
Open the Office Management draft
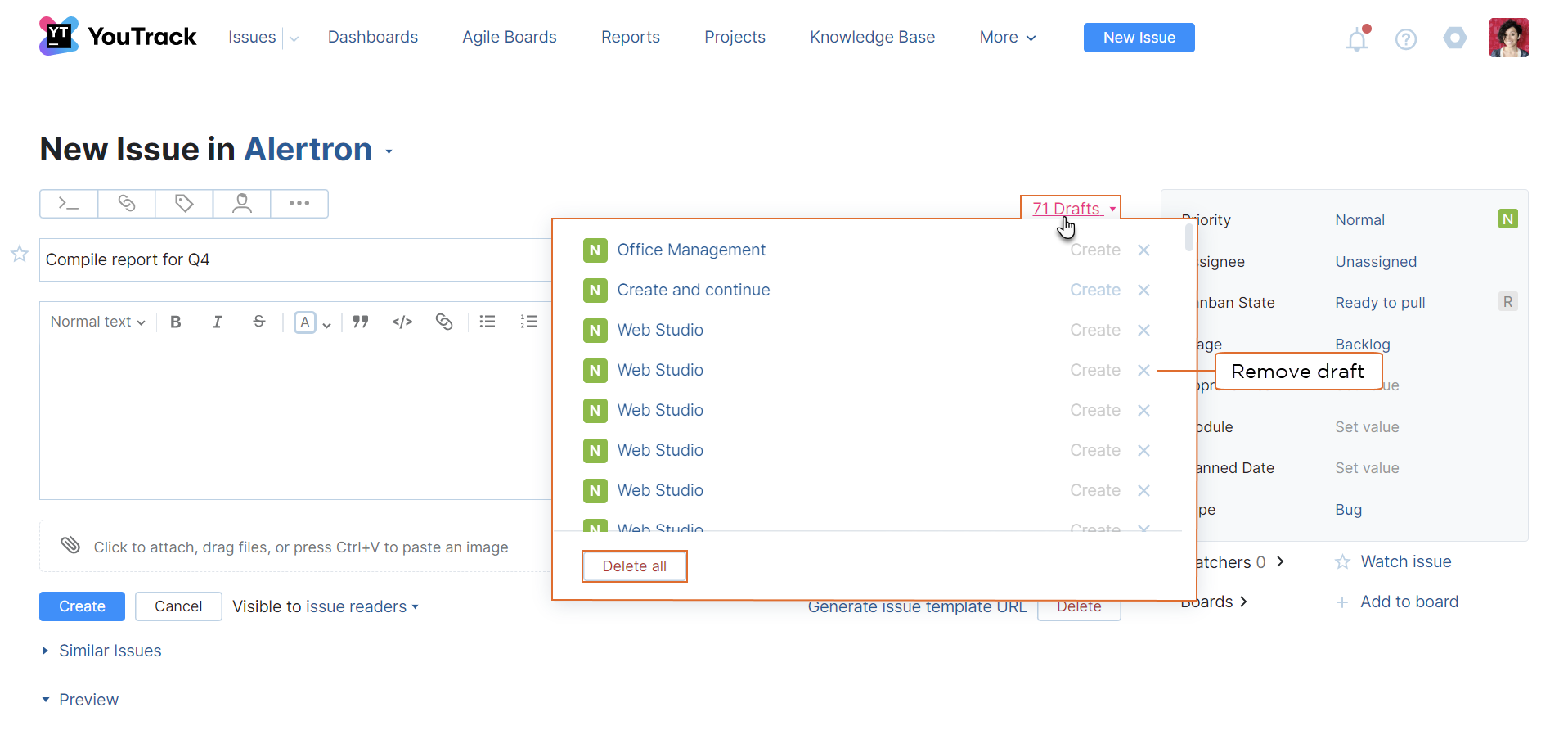(691, 250)
